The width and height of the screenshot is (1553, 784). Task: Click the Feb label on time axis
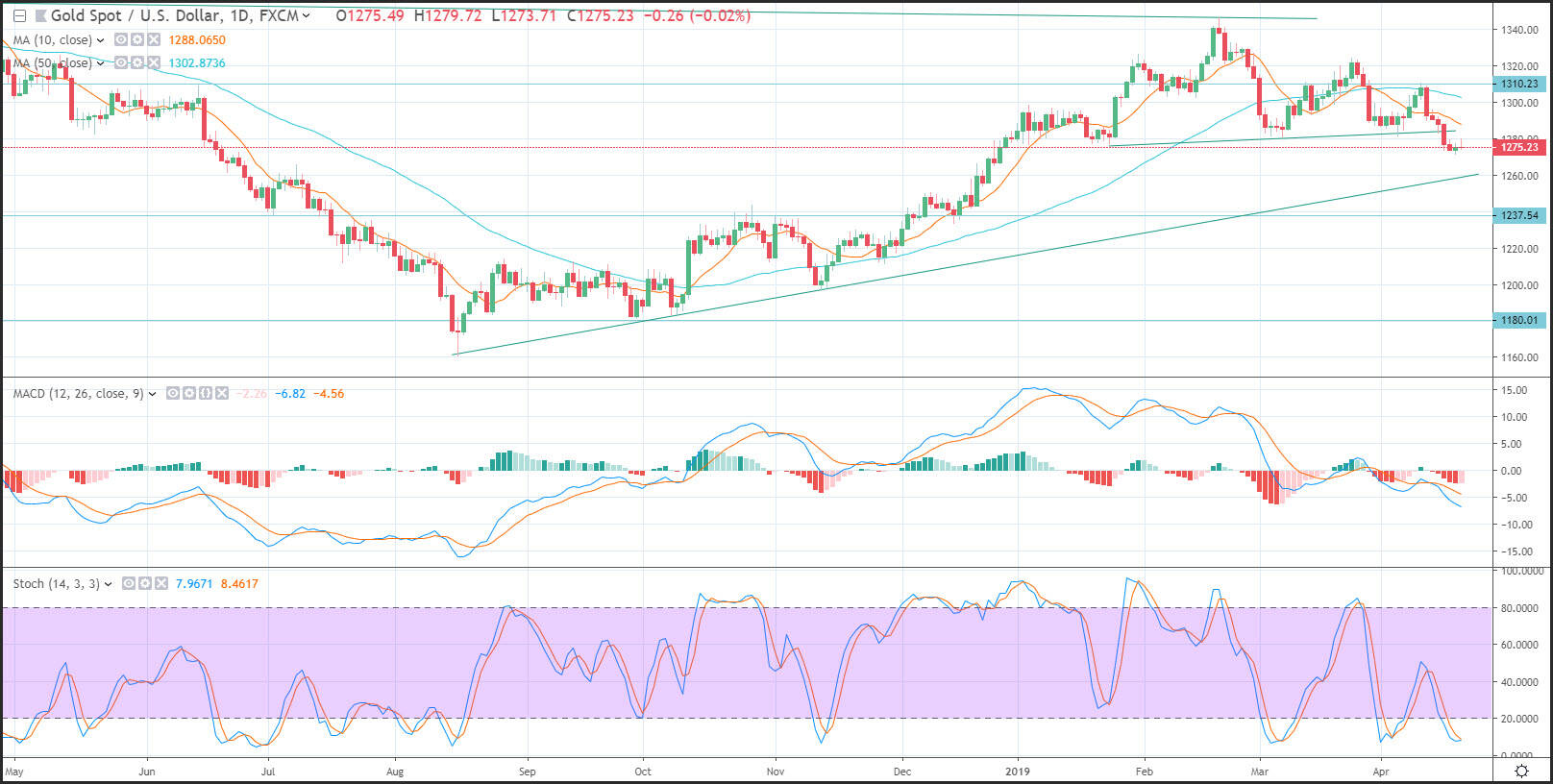click(x=1144, y=772)
